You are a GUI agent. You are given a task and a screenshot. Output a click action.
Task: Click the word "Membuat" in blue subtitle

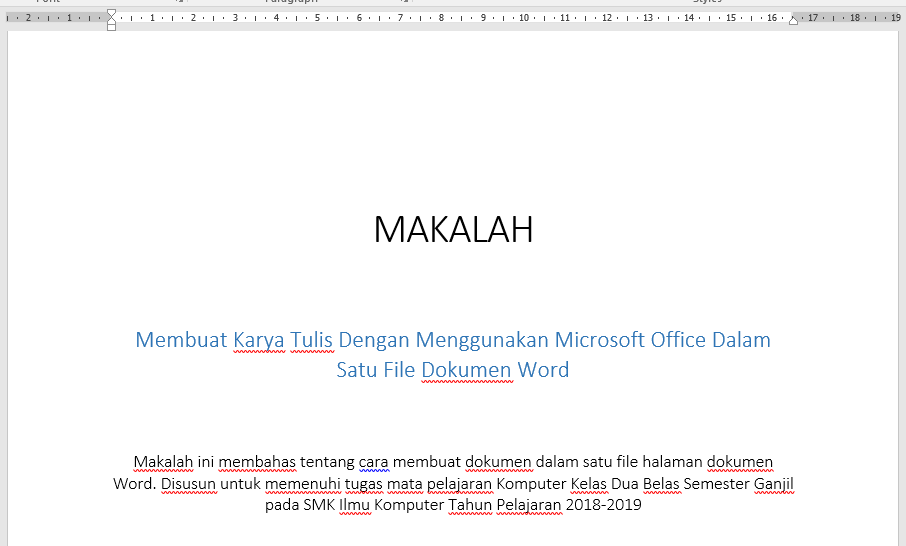coord(181,340)
